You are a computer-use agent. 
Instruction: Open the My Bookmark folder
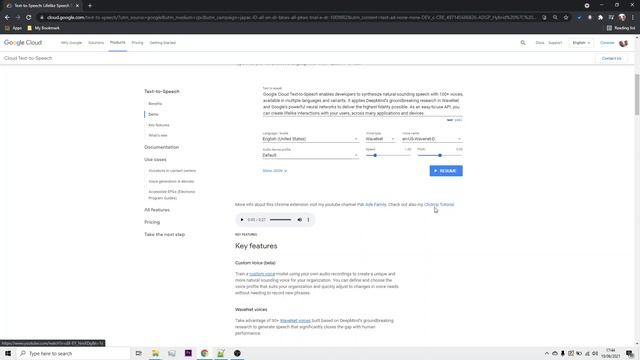(x=43, y=28)
